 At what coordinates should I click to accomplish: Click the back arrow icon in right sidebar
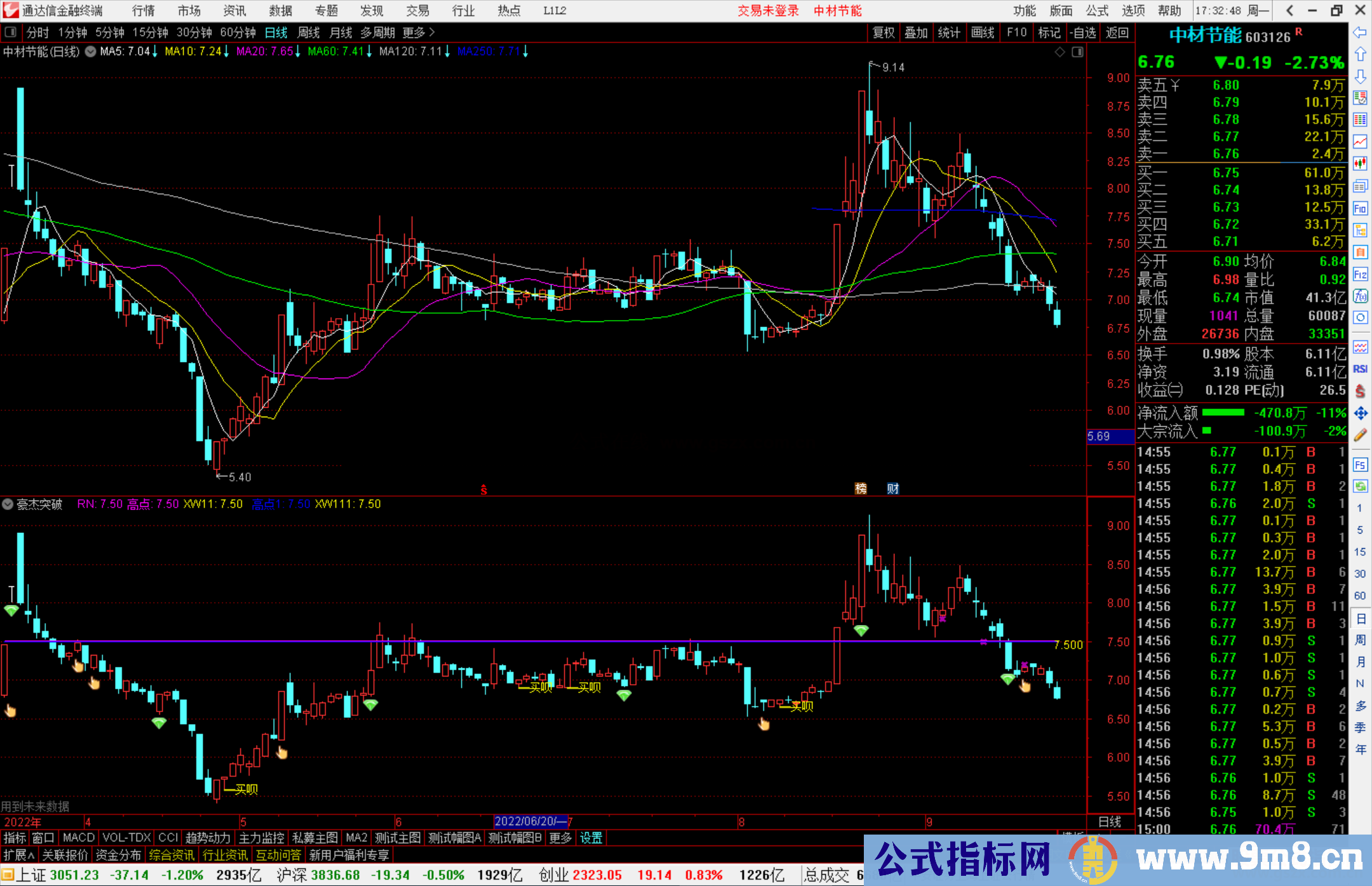click(1360, 32)
